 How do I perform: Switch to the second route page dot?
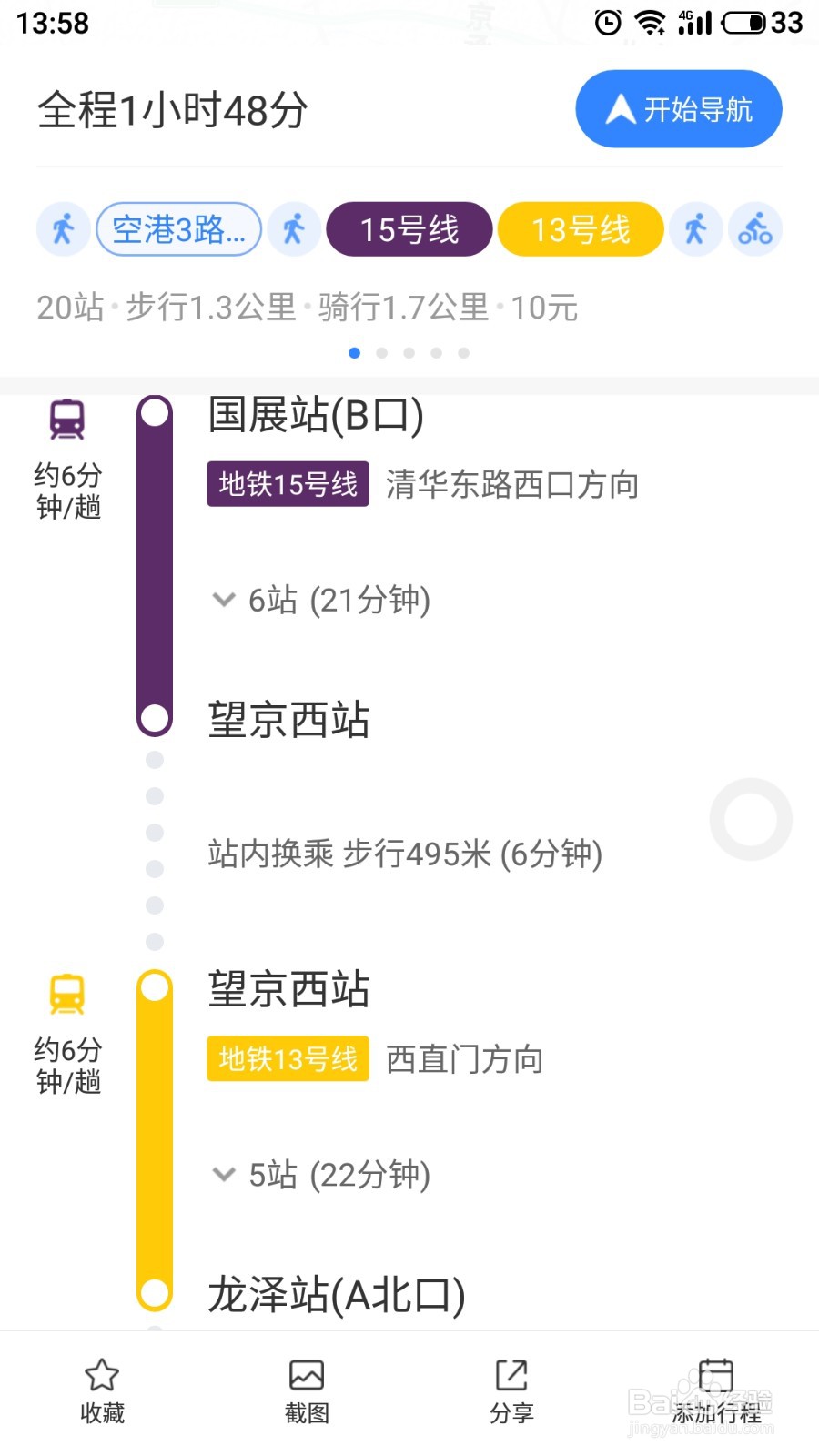pyautogui.click(x=382, y=353)
